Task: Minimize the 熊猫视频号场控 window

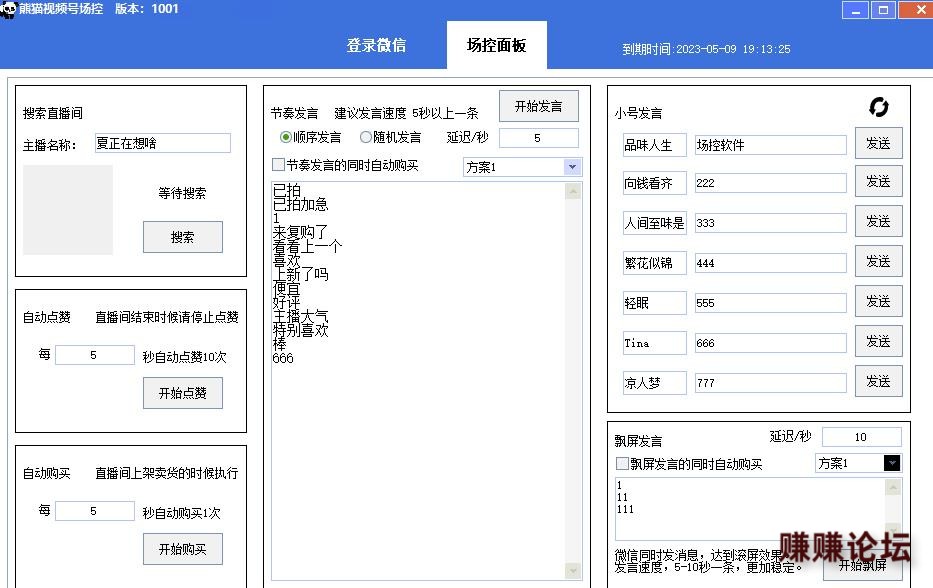Action: point(856,10)
